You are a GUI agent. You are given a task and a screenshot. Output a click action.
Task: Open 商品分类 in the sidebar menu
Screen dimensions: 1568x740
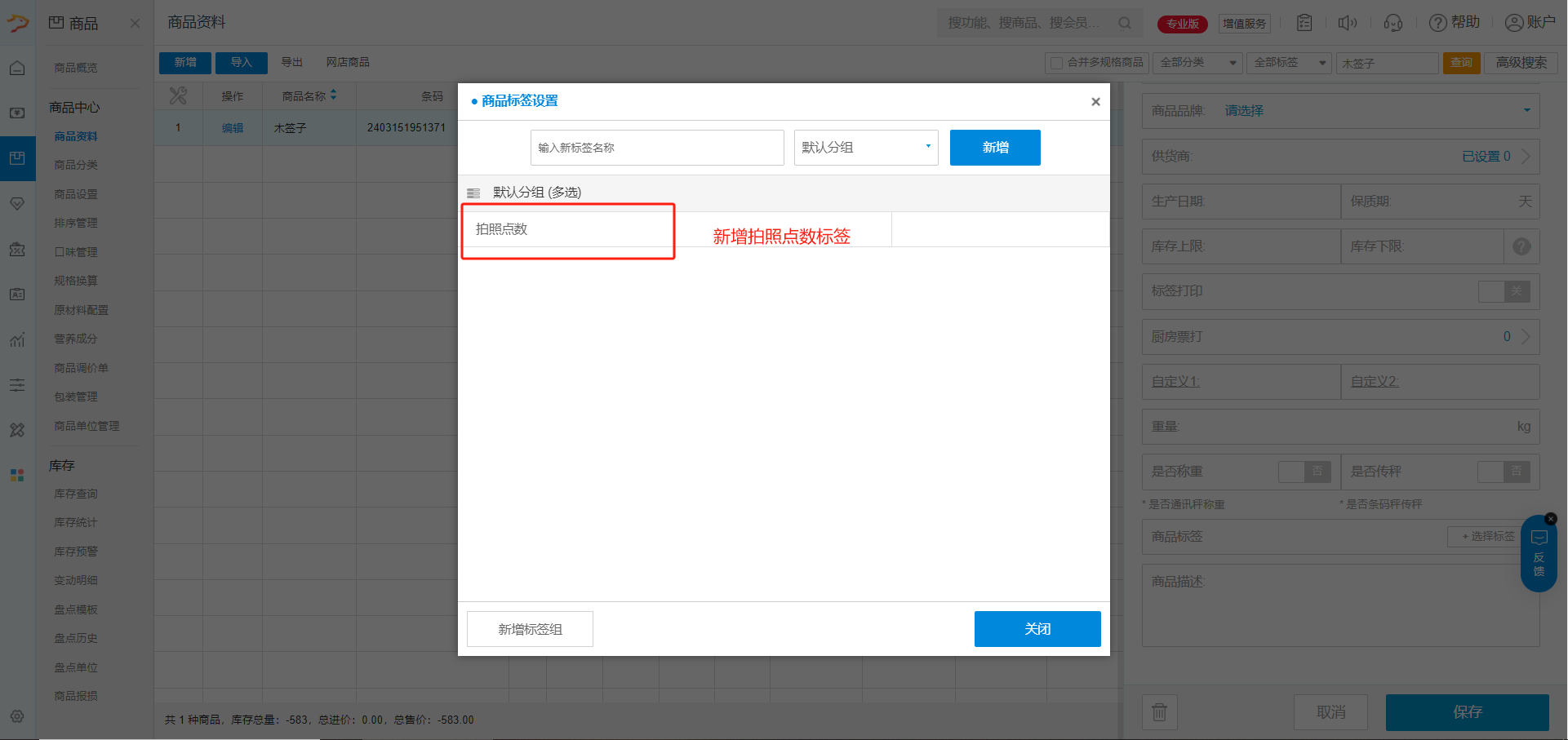tap(76, 165)
